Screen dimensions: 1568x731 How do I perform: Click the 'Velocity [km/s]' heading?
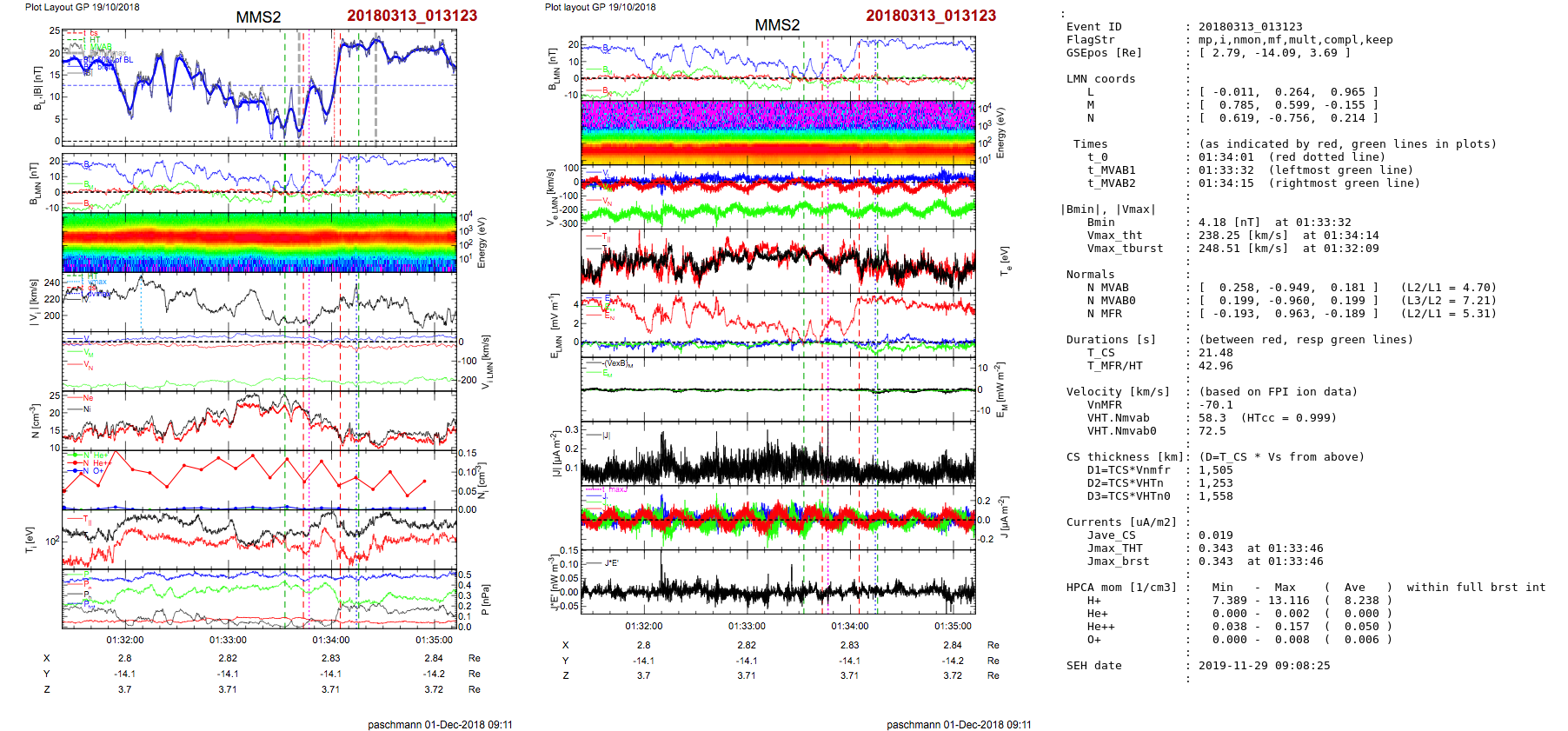(1119, 392)
